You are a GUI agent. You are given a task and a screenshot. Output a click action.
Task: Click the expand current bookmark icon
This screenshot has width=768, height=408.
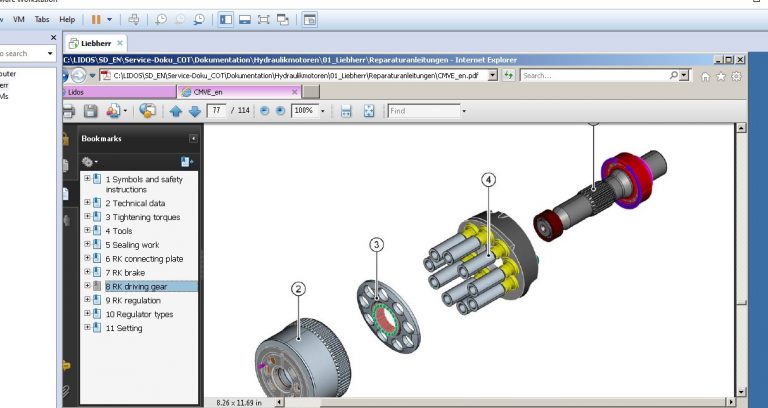click(186, 162)
